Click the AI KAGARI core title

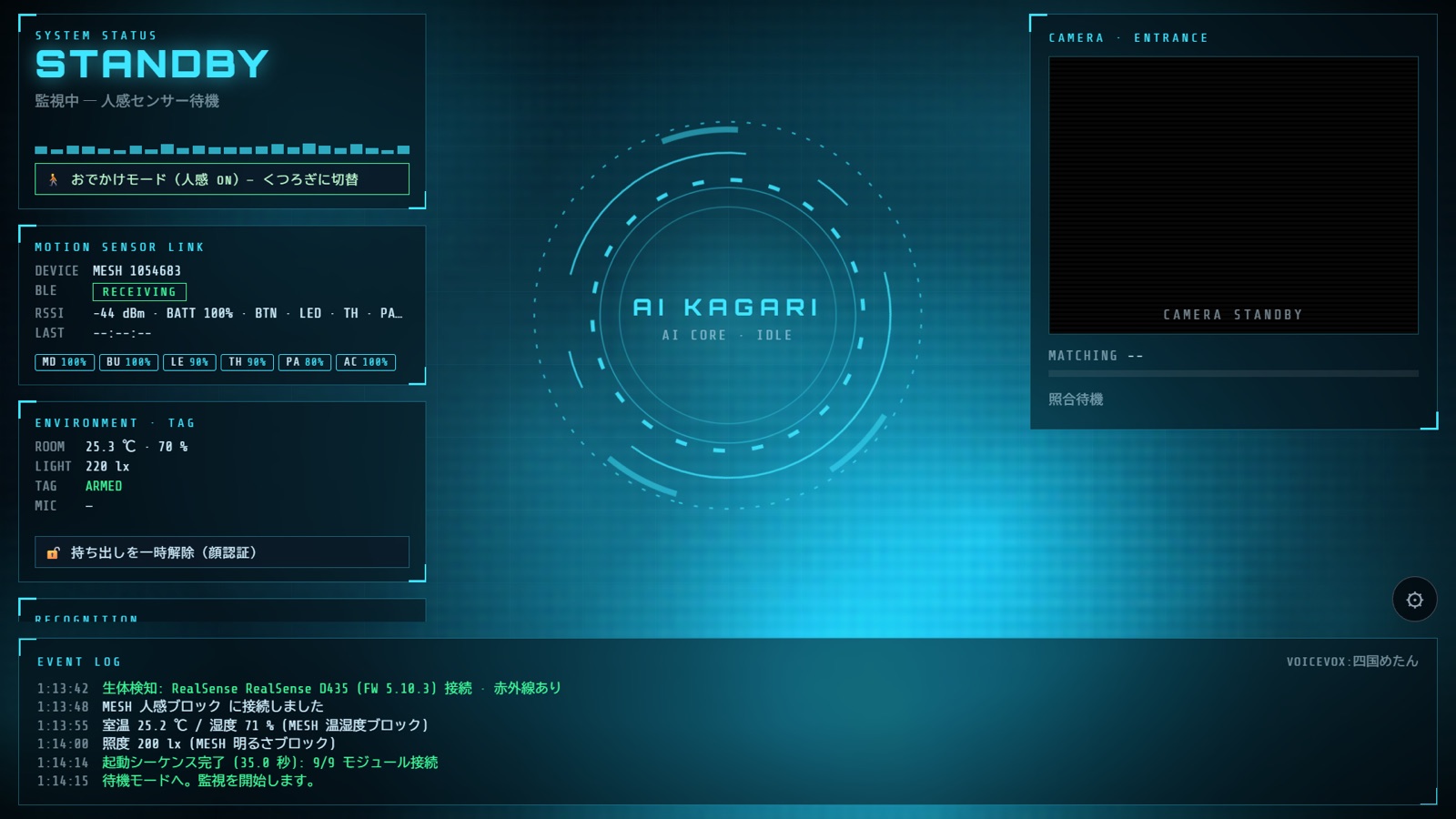(725, 308)
